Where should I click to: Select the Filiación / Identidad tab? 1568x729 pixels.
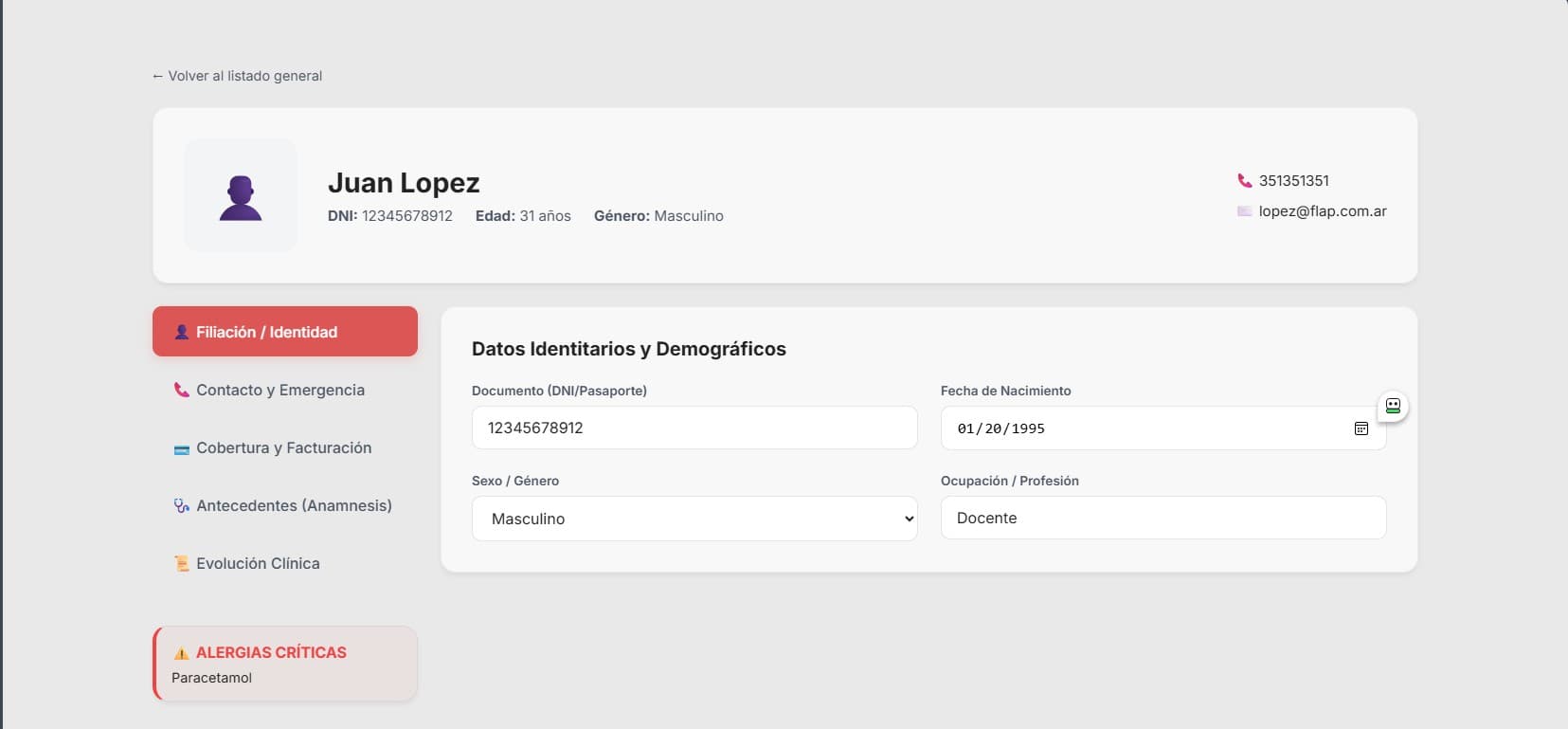284,332
